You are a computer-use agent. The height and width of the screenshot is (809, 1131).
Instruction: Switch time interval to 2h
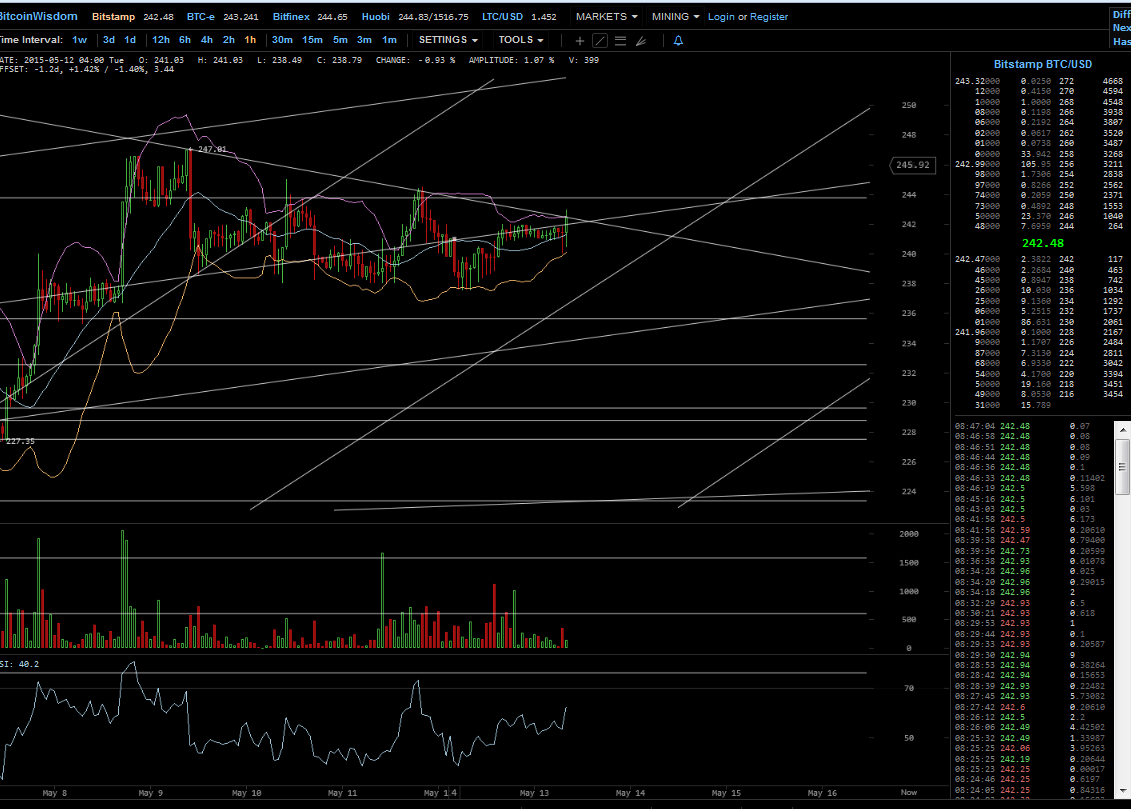point(229,40)
